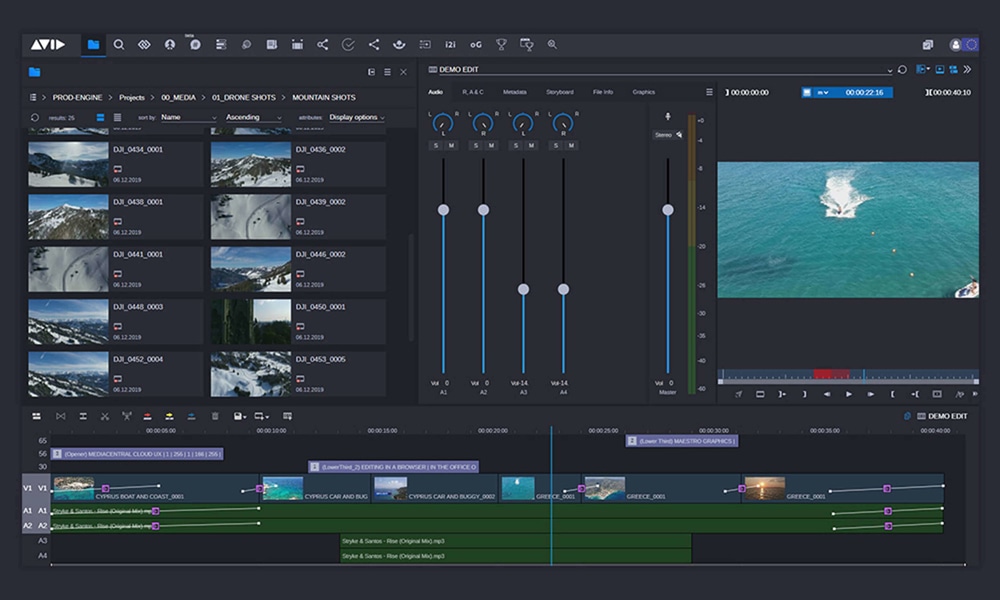This screenshot has width=1000, height=600.
Task: Switch browse results to card view
Action: pos(100,118)
